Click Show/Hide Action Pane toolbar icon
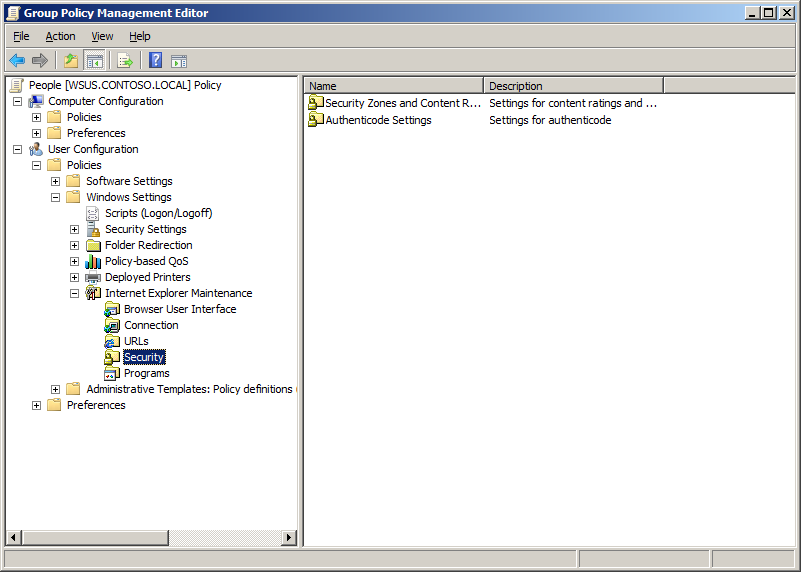Viewport: 801px width, 572px height. 179,60
